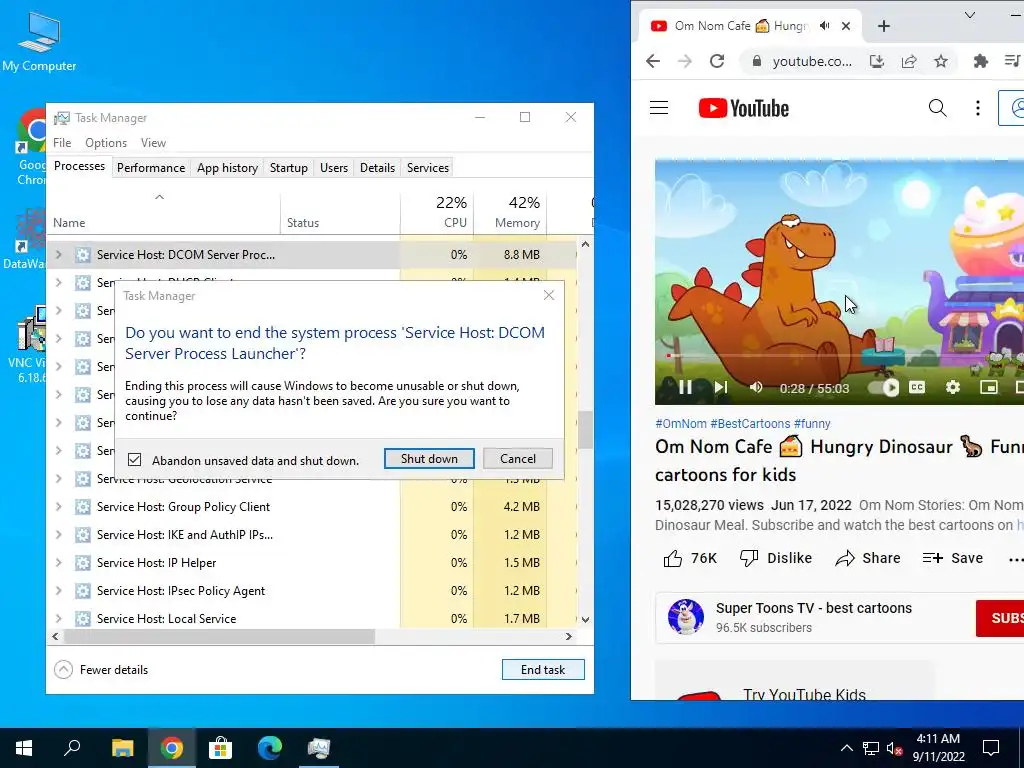Skip to next YouTube video
1024x768 pixels.
coord(721,387)
